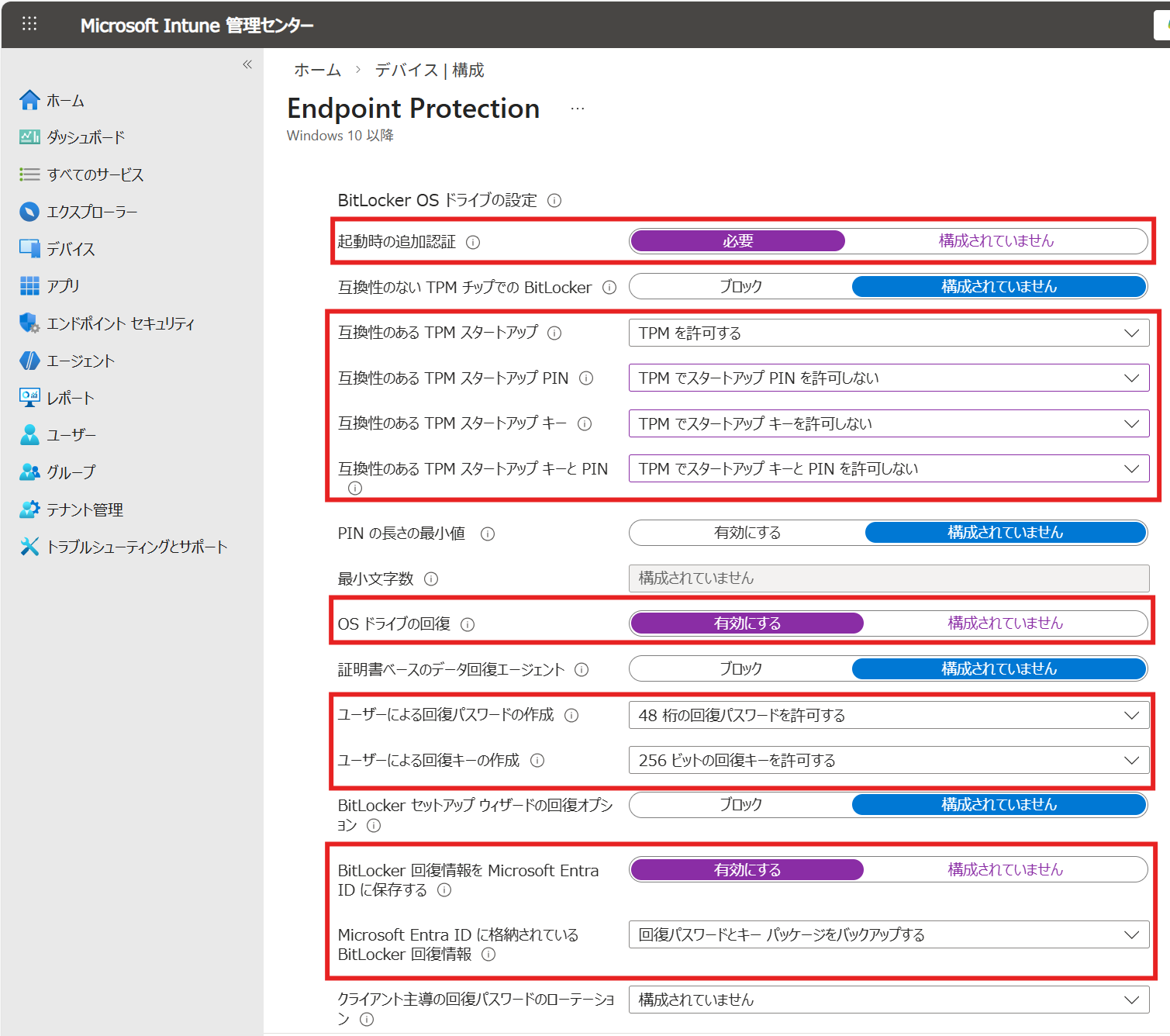1170x1036 pixels.
Task: Click the ホーム breadcrumb link
Action: (x=317, y=71)
